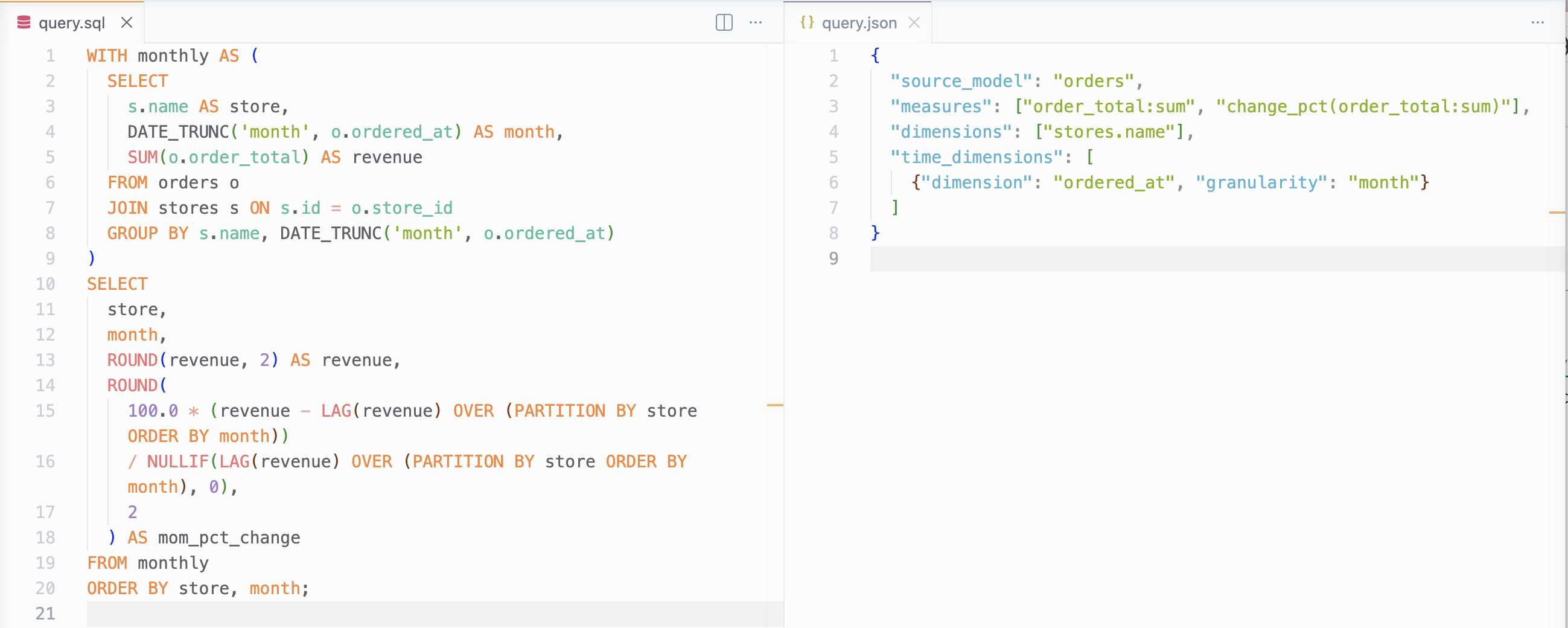Split the SQL editor right

point(724,22)
